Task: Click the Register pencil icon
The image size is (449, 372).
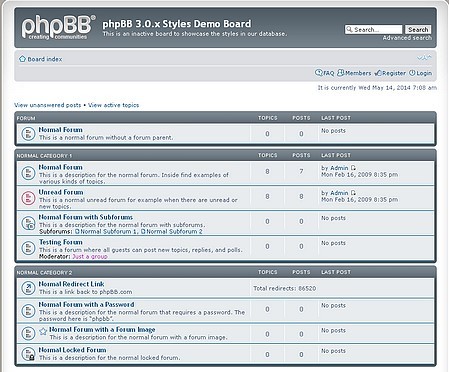Action: 378,73
